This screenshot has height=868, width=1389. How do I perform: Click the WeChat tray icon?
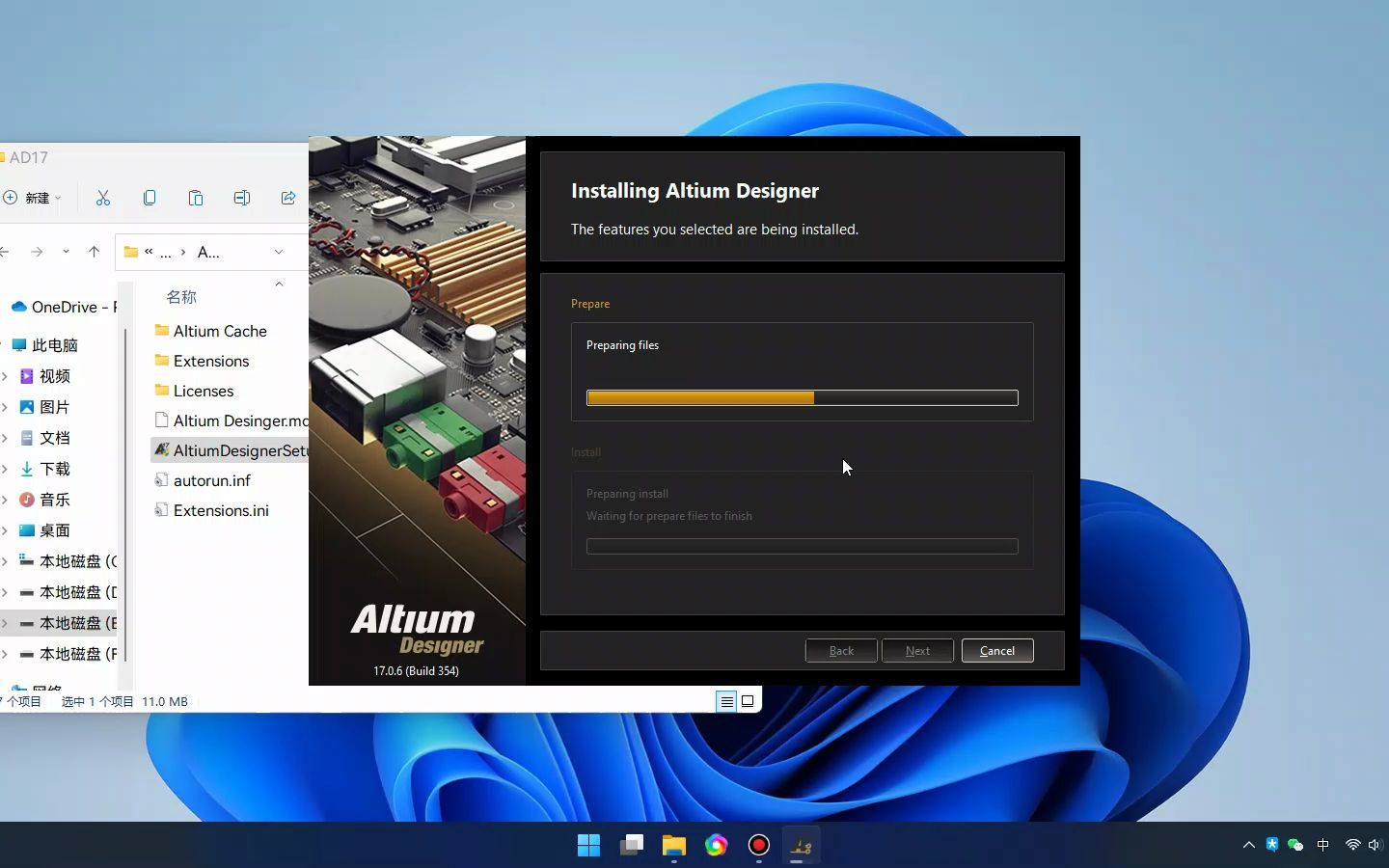pyautogui.click(x=1295, y=845)
